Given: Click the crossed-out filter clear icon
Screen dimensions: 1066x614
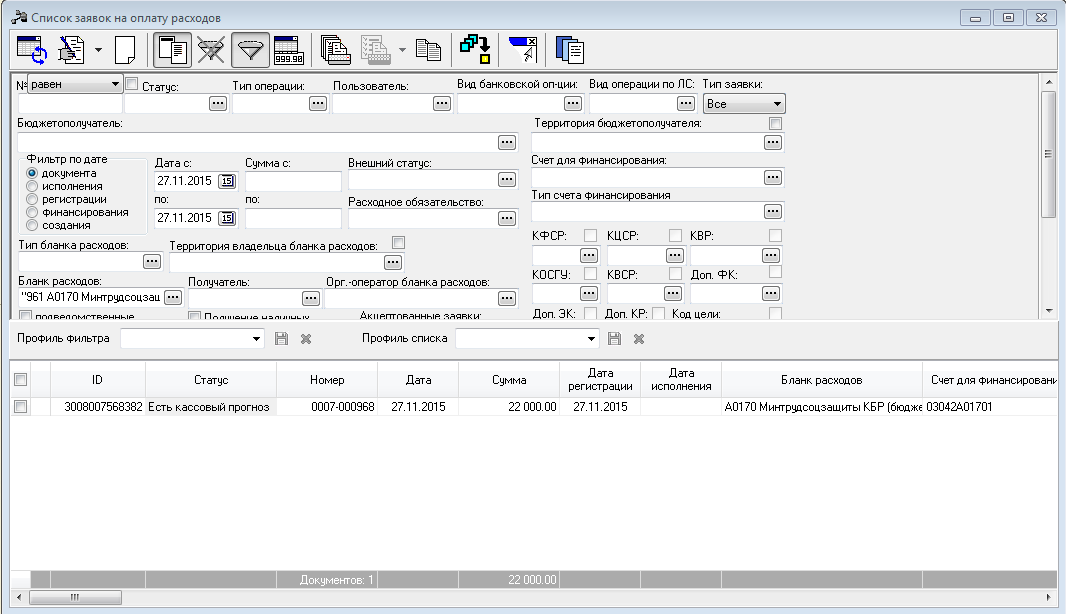Looking at the screenshot, I should tap(211, 50).
